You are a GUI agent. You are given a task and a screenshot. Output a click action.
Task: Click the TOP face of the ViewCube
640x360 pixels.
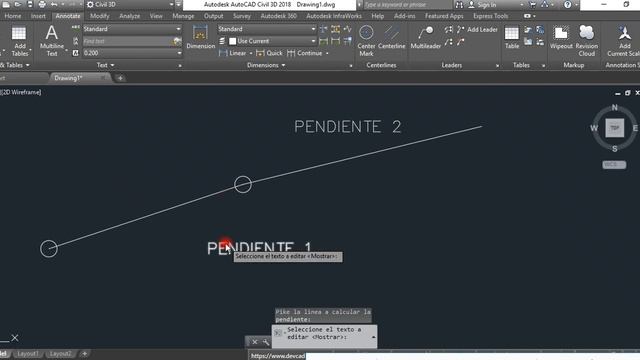click(615, 128)
